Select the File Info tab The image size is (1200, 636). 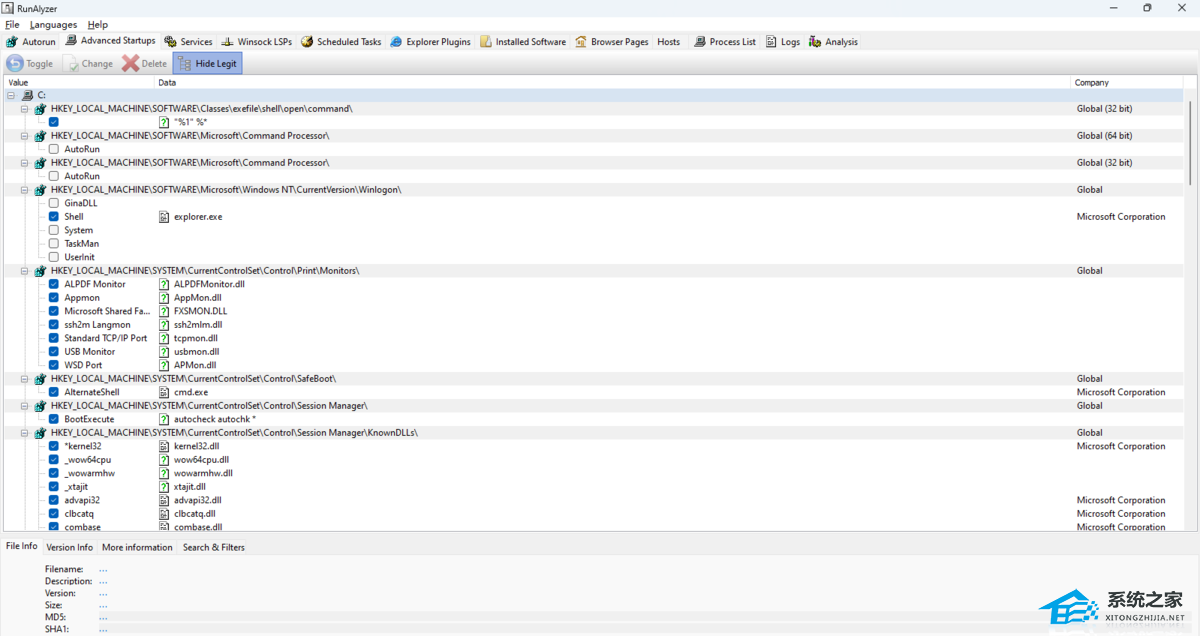pyautogui.click(x=22, y=546)
